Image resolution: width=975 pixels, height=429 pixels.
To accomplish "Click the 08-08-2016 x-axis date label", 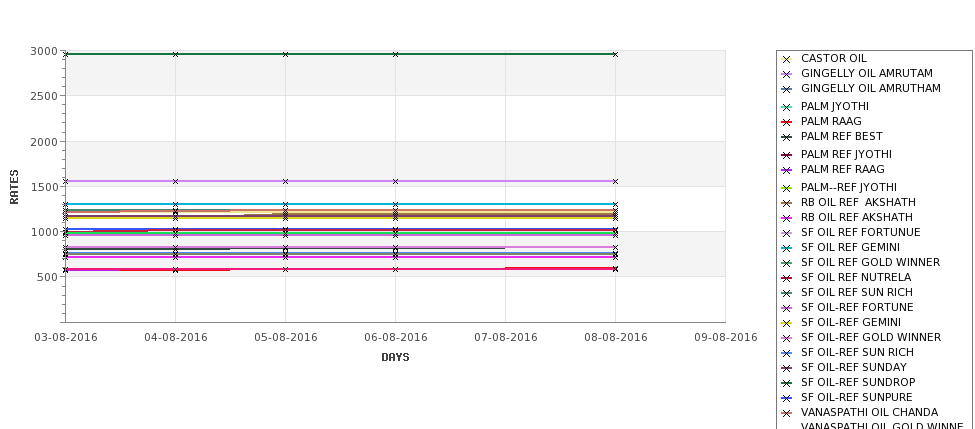I will coord(616,338).
